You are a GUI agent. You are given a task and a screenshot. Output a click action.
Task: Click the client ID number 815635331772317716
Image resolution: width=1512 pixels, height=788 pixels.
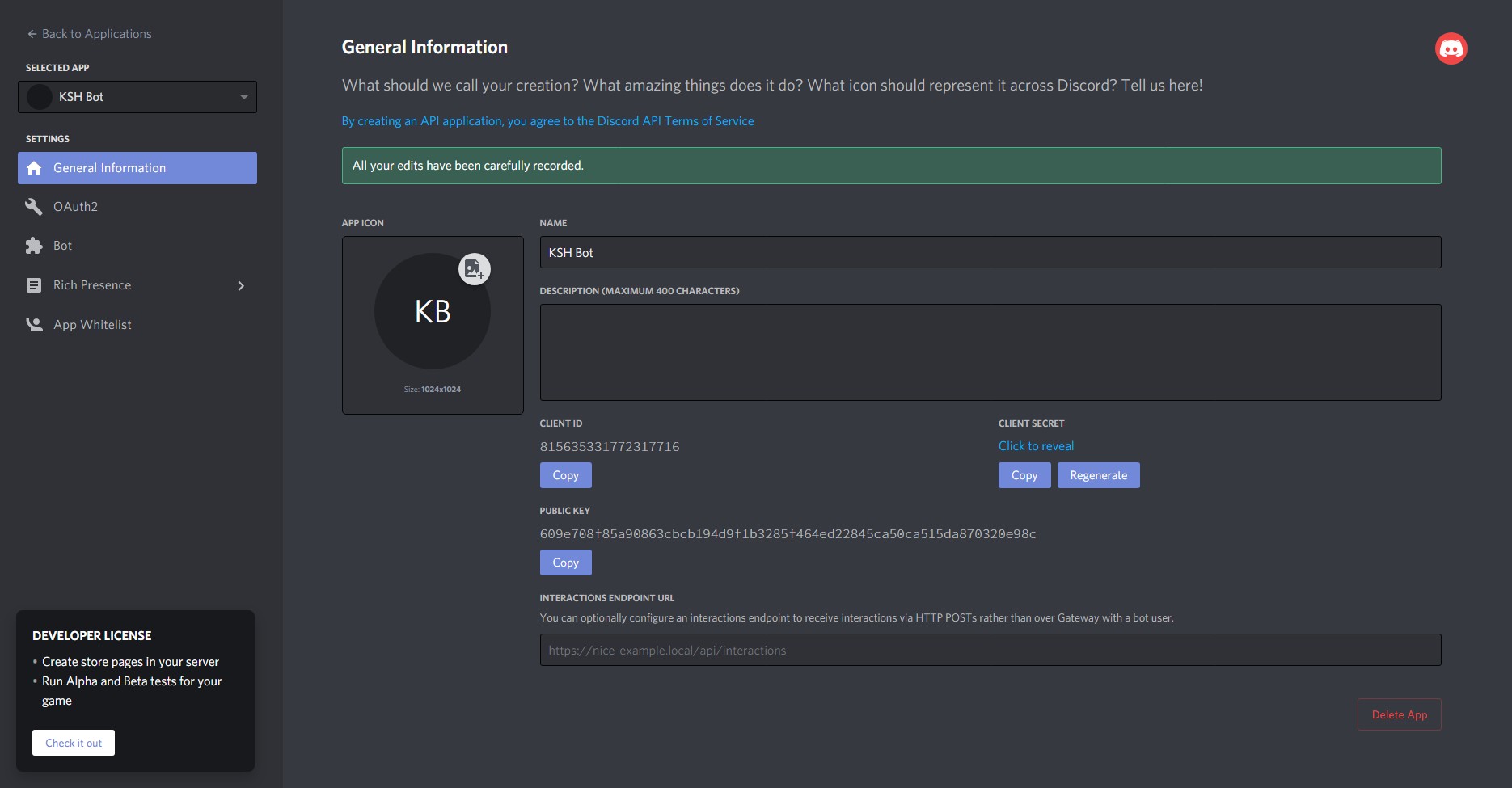[610, 446]
